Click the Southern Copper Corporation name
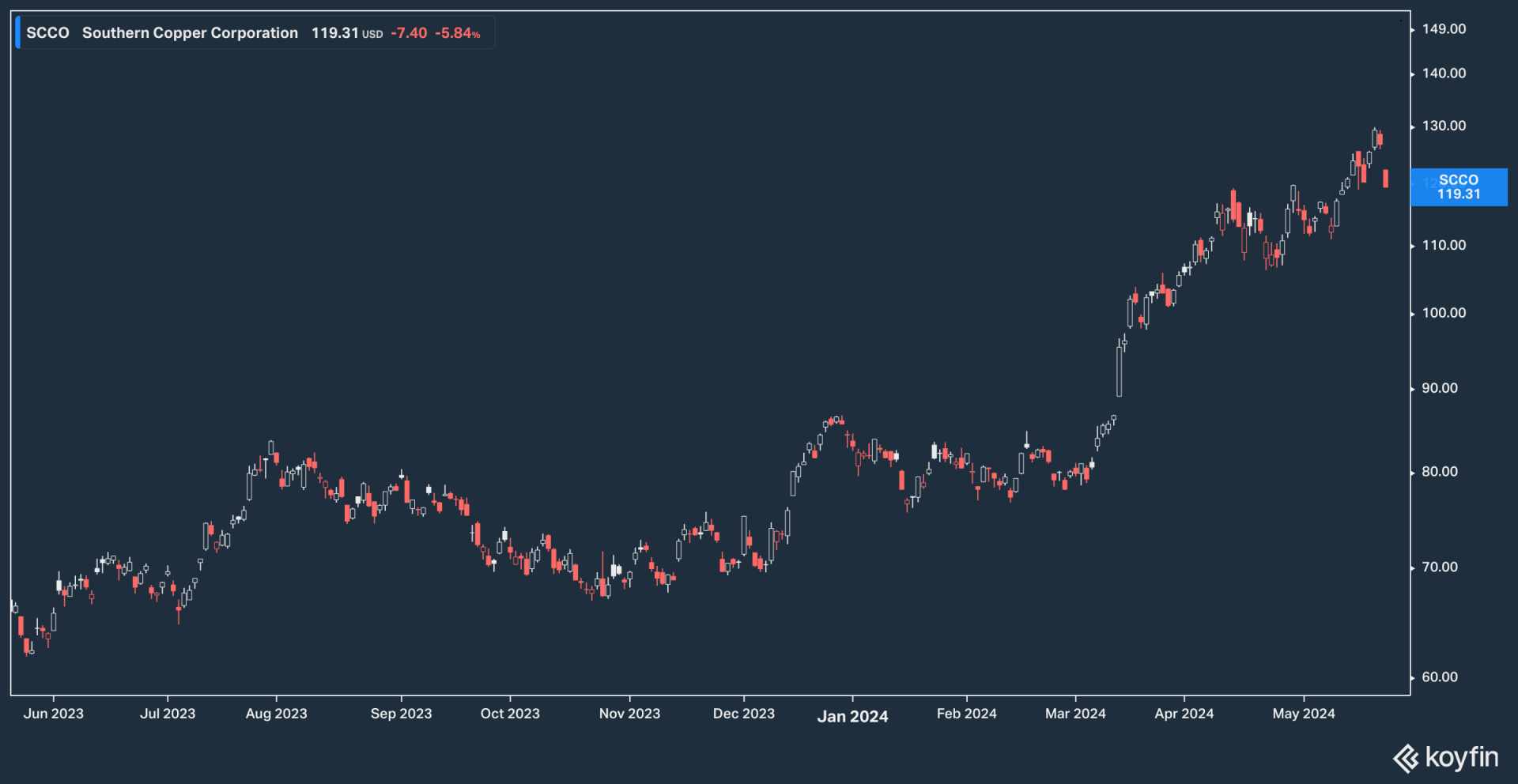Viewport: 1518px width, 784px height. pyautogui.click(x=190, y=33)
